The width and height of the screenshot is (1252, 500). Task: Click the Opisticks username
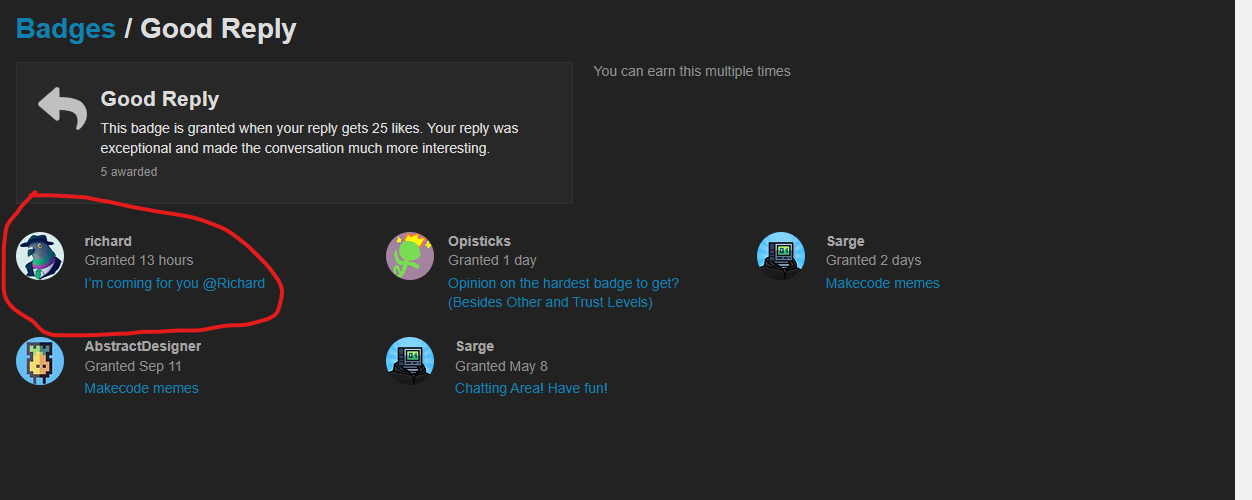[x=479, y=241]
